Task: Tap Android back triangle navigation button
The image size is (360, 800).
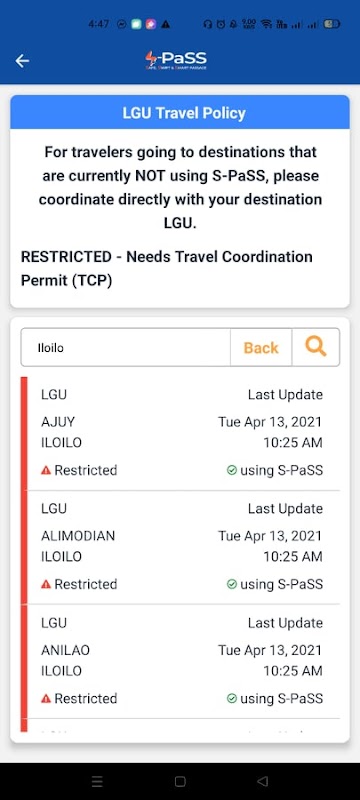Action: [x=263, y=781]
